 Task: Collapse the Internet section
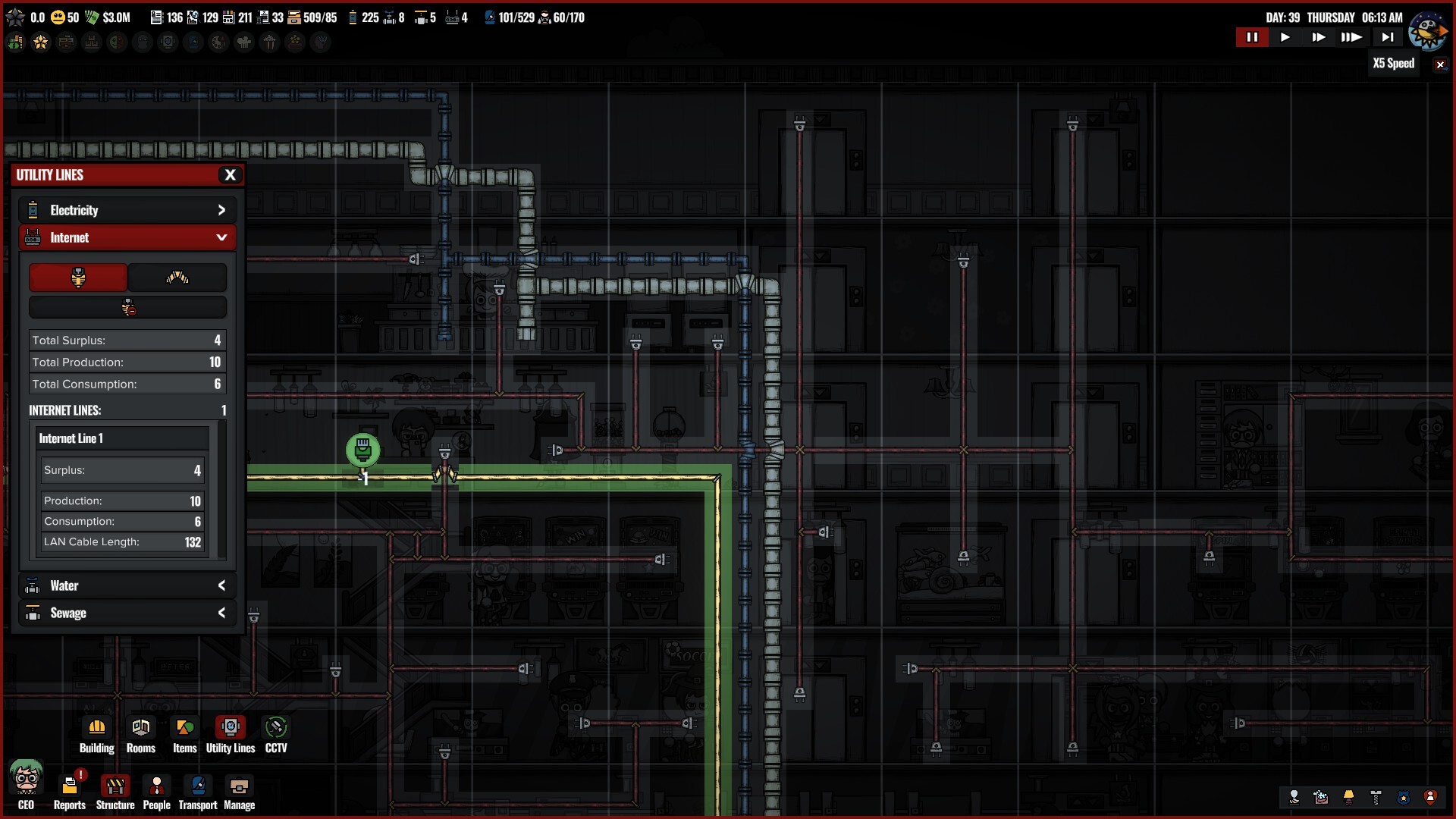127,237
